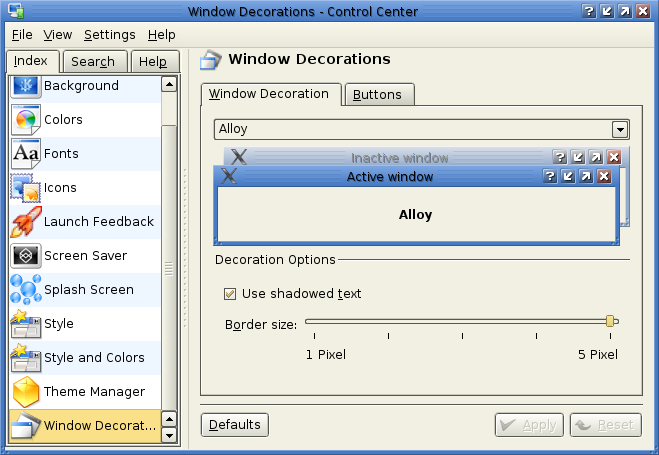Click the Inactive window preview X icon
This screenshot has height=455, width=659.
point(239,157)
